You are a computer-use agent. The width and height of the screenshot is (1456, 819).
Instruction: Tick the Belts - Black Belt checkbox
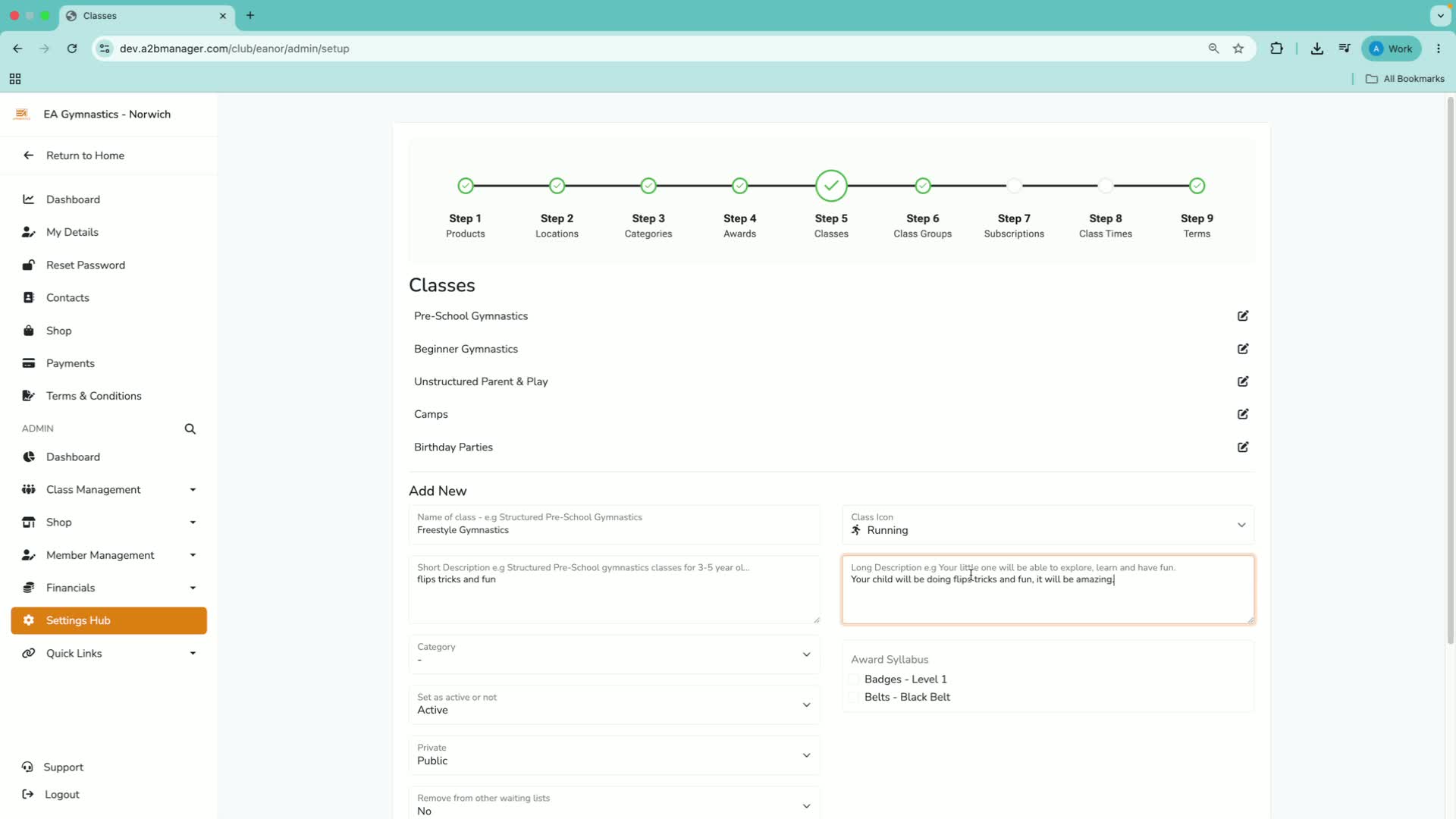pyautogui.click(x=854, y=697)
